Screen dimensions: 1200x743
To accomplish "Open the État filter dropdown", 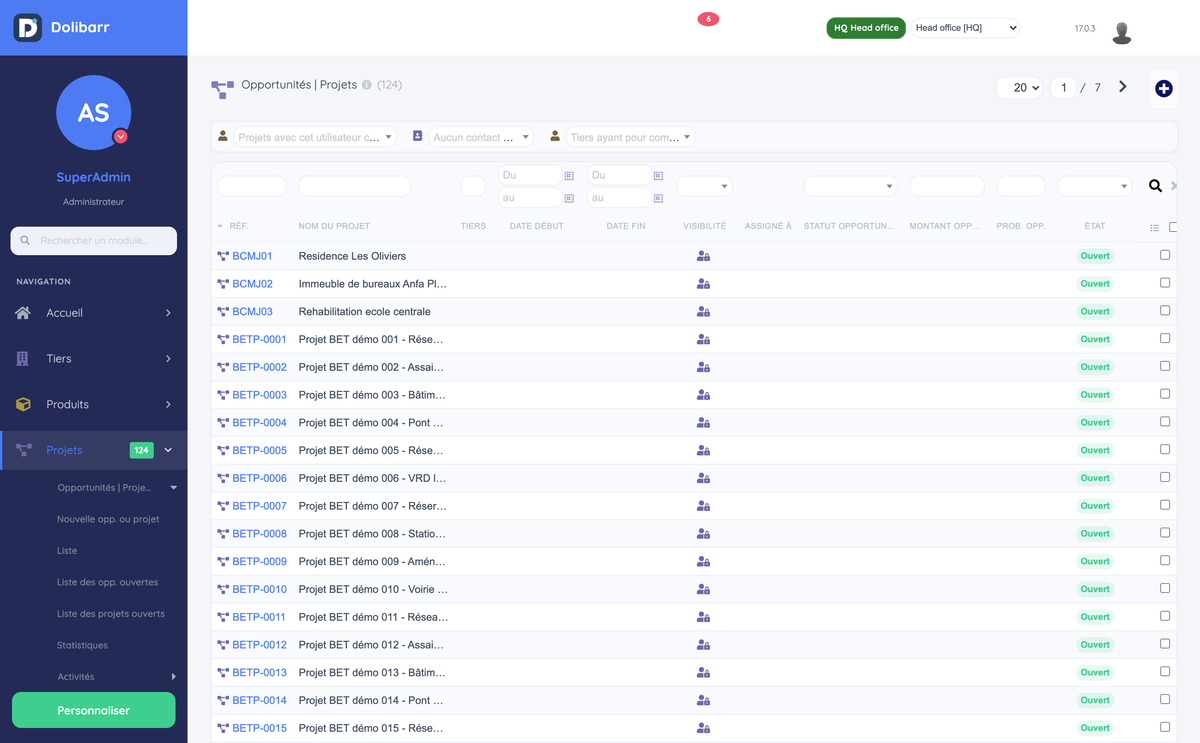I will click(x=1094, y=186).
